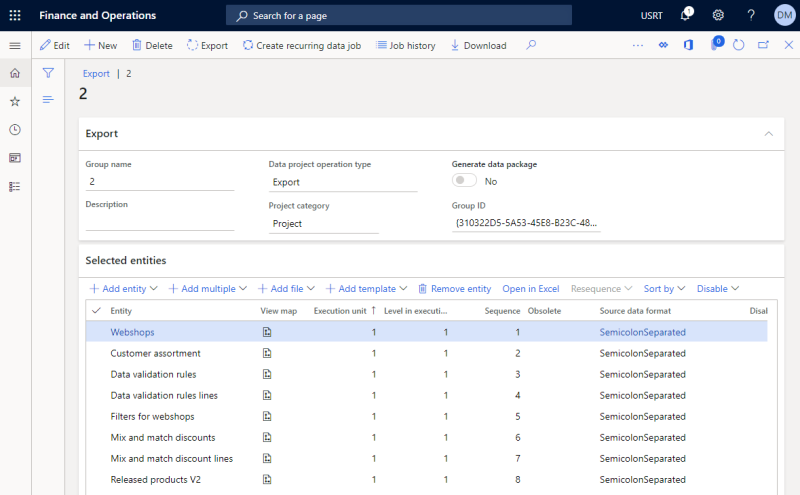Open Project category combo box
The width and height of the screenshot is (800, 495).
pos(323,224)
